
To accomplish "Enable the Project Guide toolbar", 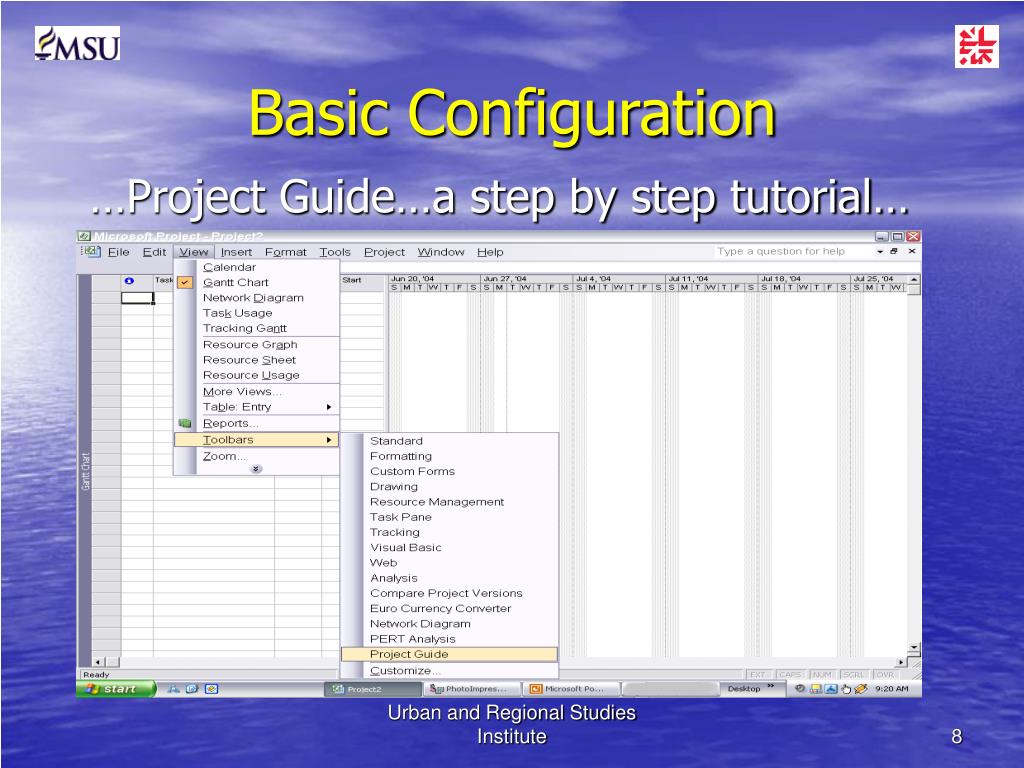I will 449,654.
